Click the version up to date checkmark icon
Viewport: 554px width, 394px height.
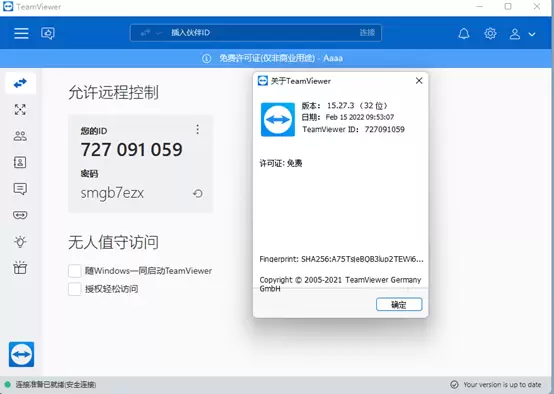coord(454,384)
